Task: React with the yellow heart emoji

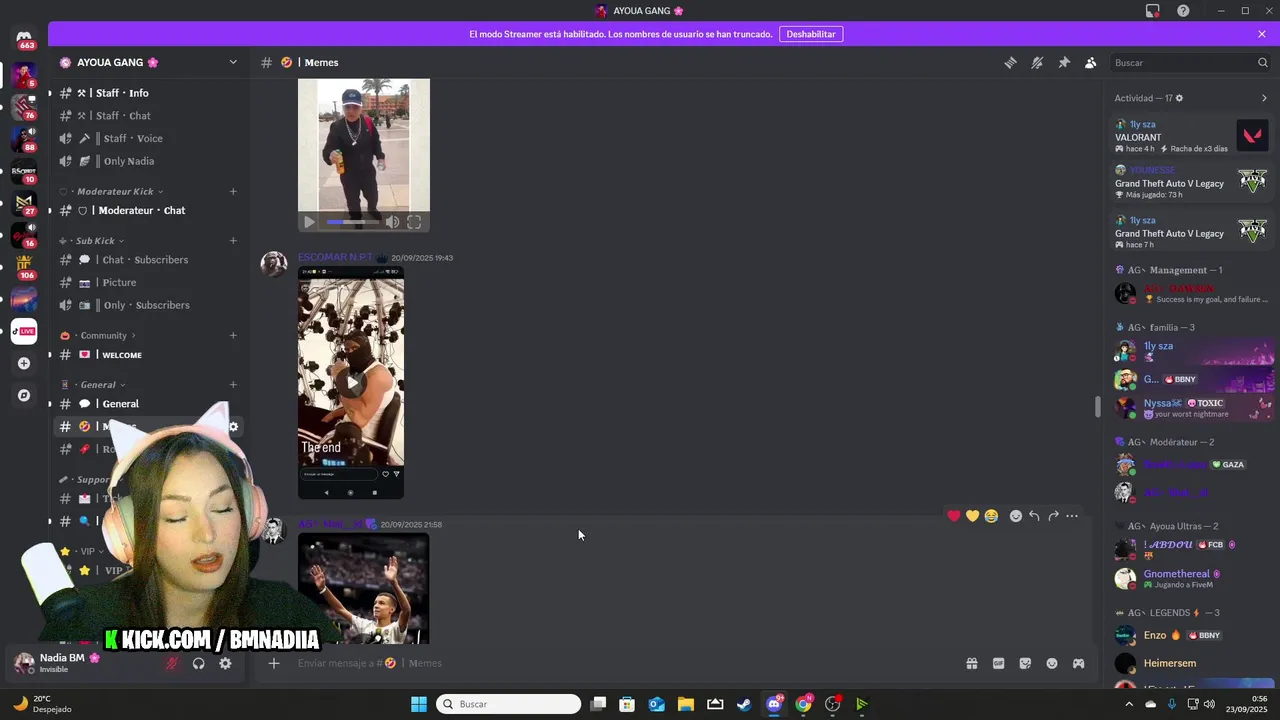Action: click(972, 516)
